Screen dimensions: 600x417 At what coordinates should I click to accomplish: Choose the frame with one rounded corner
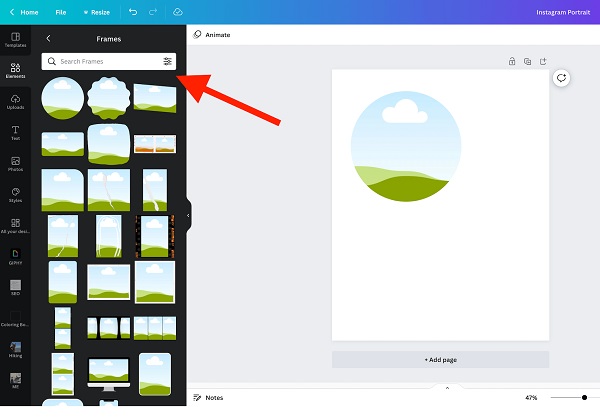click(63, 190)
